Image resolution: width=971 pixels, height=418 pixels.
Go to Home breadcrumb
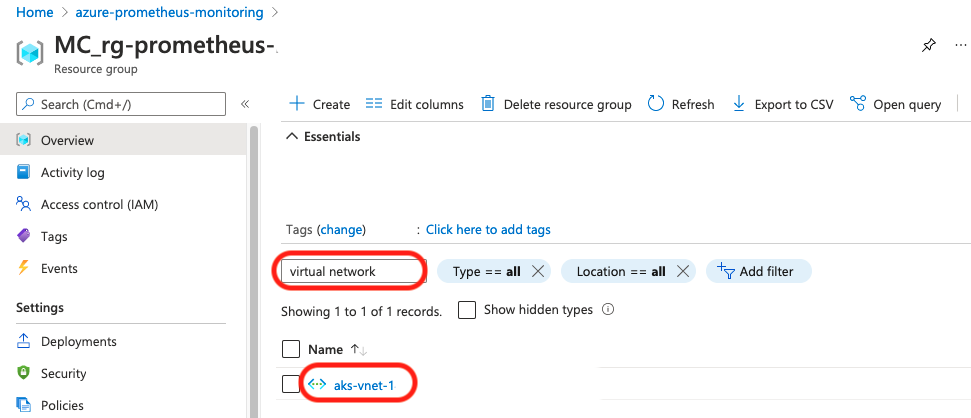[x=33, y=12]
